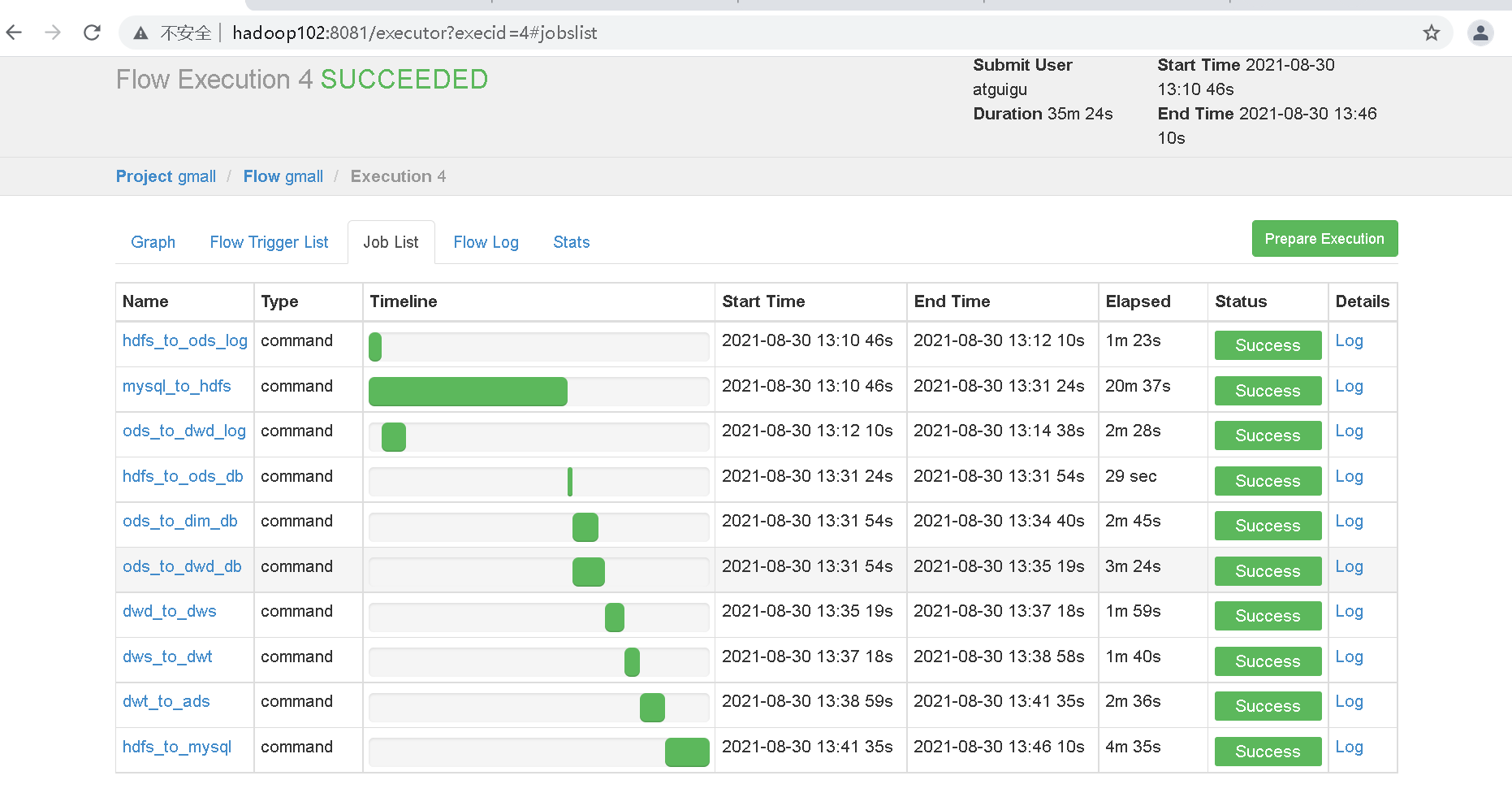
Task: Open the ods_to_dwd_db job link
Action: (182, 566)
